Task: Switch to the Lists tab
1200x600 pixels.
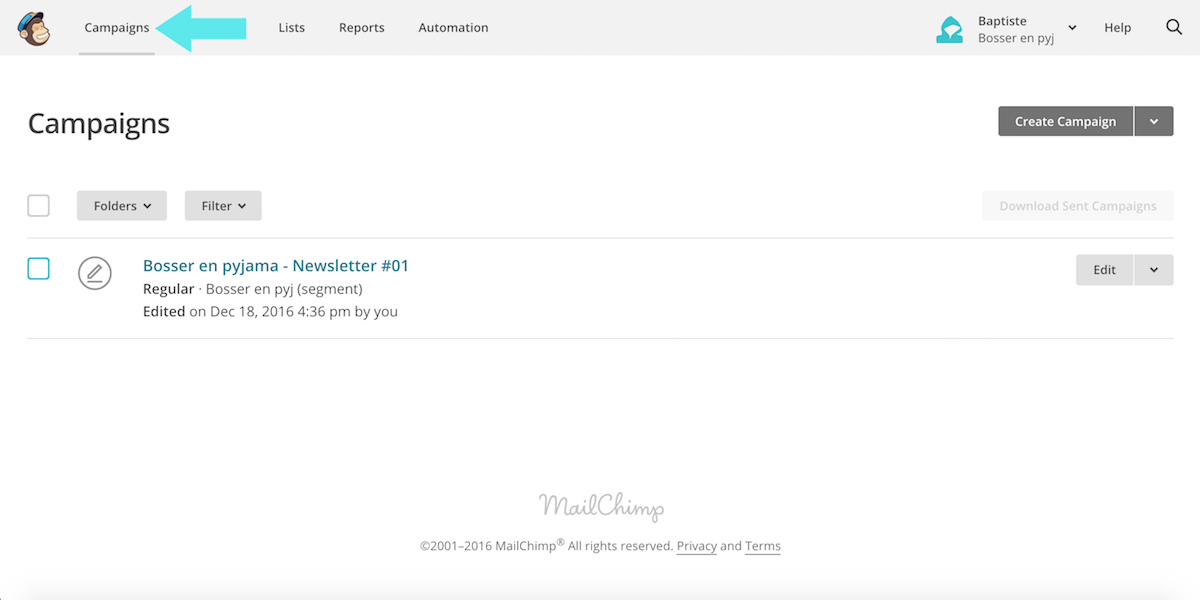Action: point(292,28)
